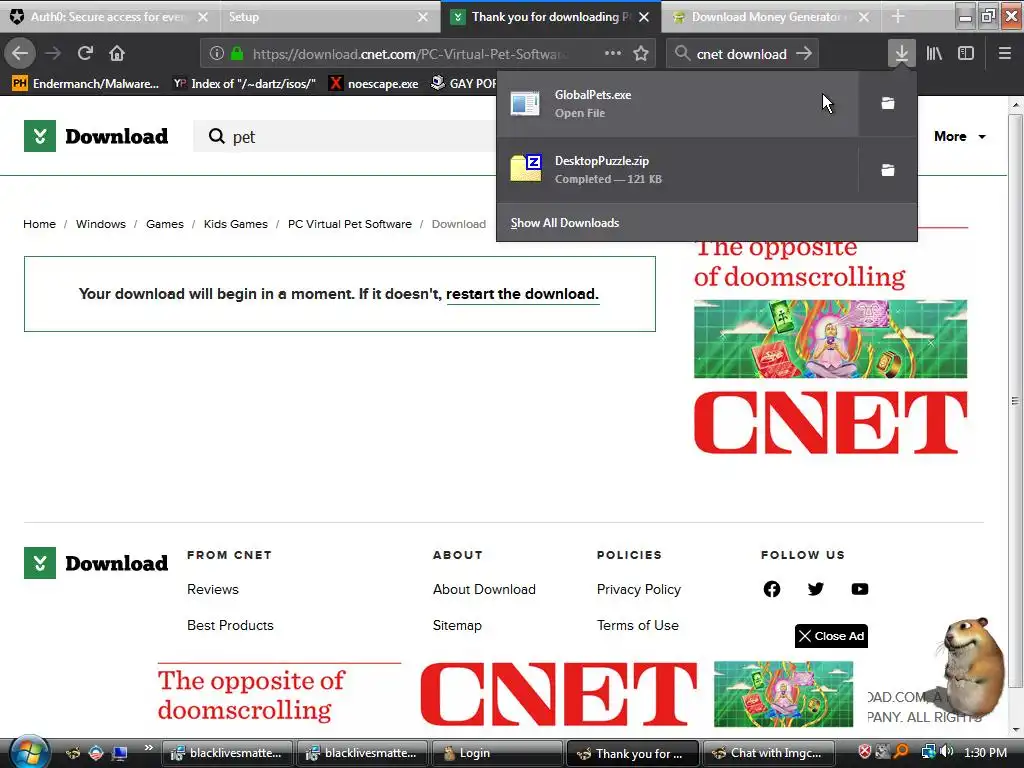Bookmark this page with the star icon
1024x768 pixels.
tap(641, 54)
